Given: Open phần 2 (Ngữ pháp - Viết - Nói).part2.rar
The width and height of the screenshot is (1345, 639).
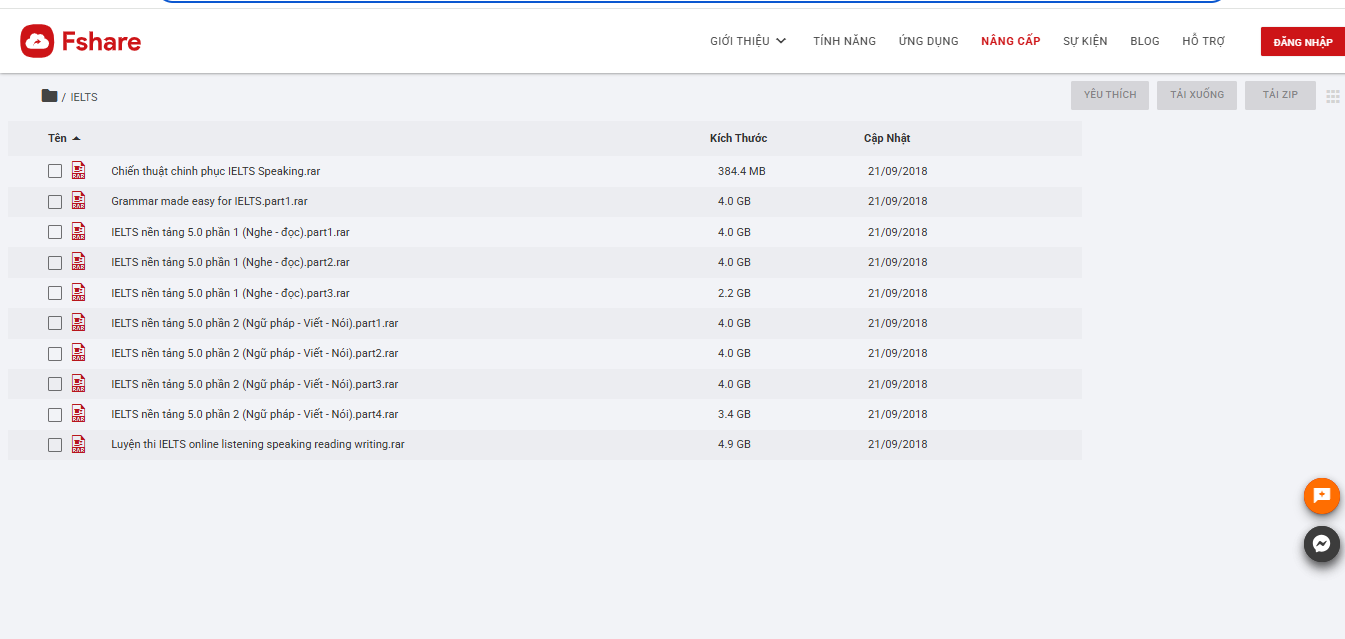Looking at the screenshot, I should pyautogui.click(x=255, y=353).
